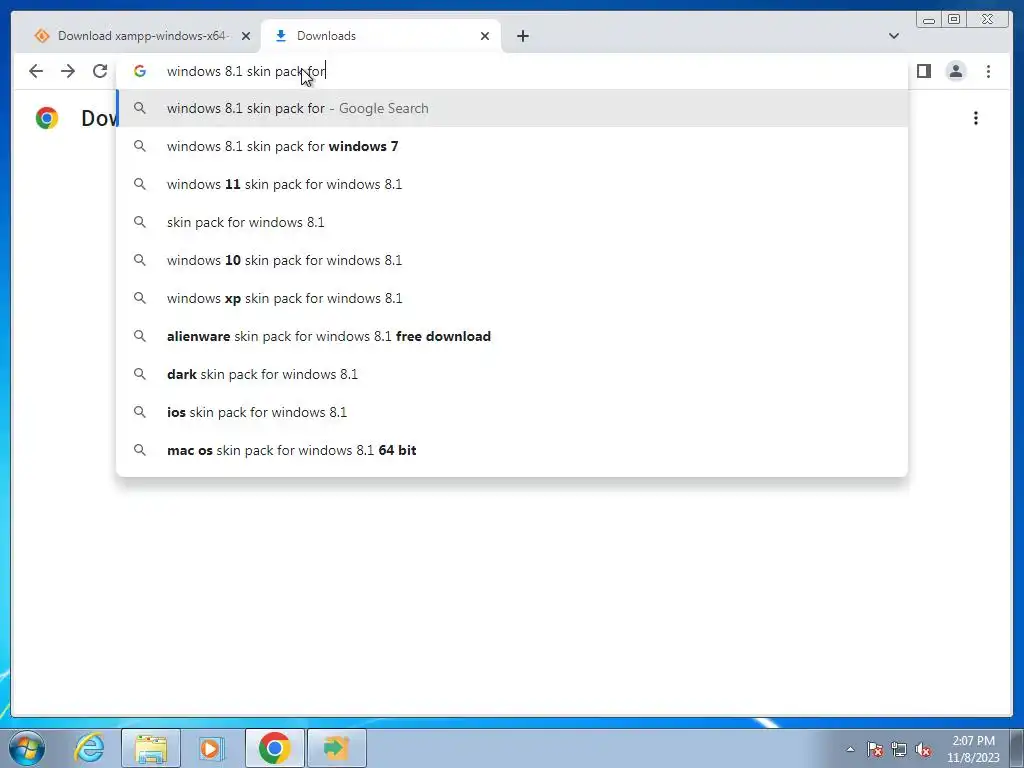Select the Downloads tab

point(380,36)
